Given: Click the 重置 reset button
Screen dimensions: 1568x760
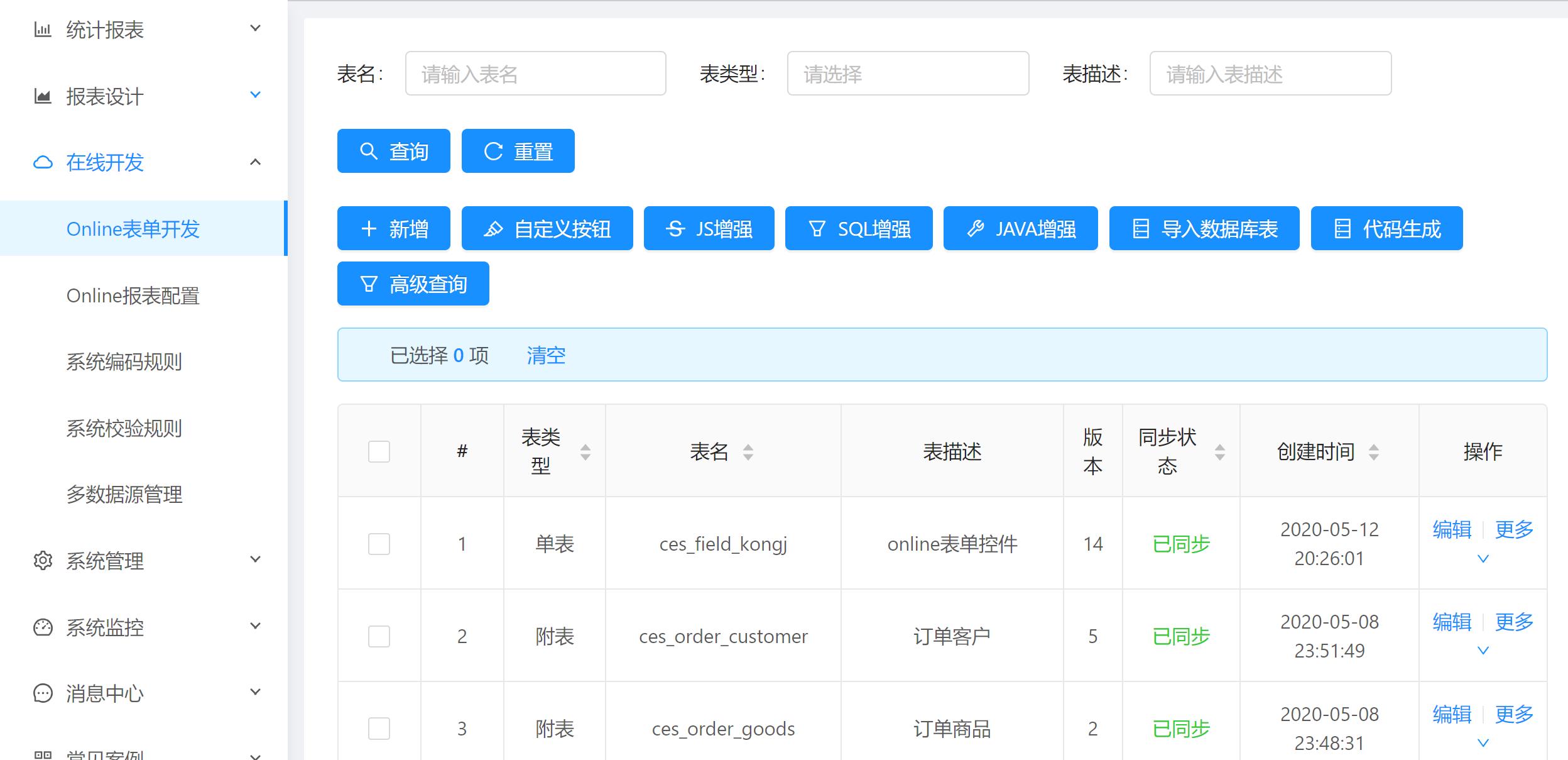Looking at the screenshot, I should point(518,151).
